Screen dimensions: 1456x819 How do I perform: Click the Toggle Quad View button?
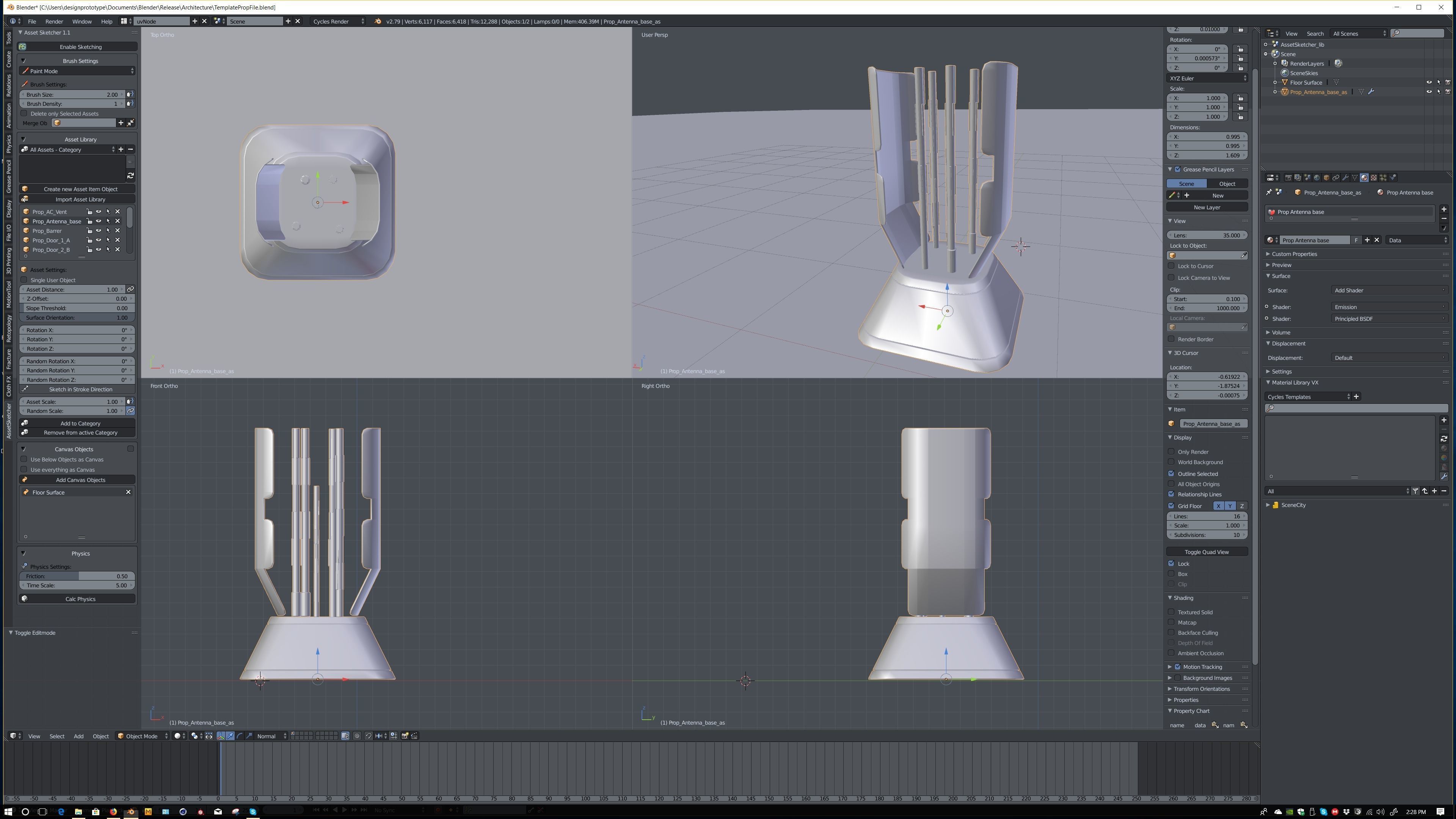[x=1207, y=552]
